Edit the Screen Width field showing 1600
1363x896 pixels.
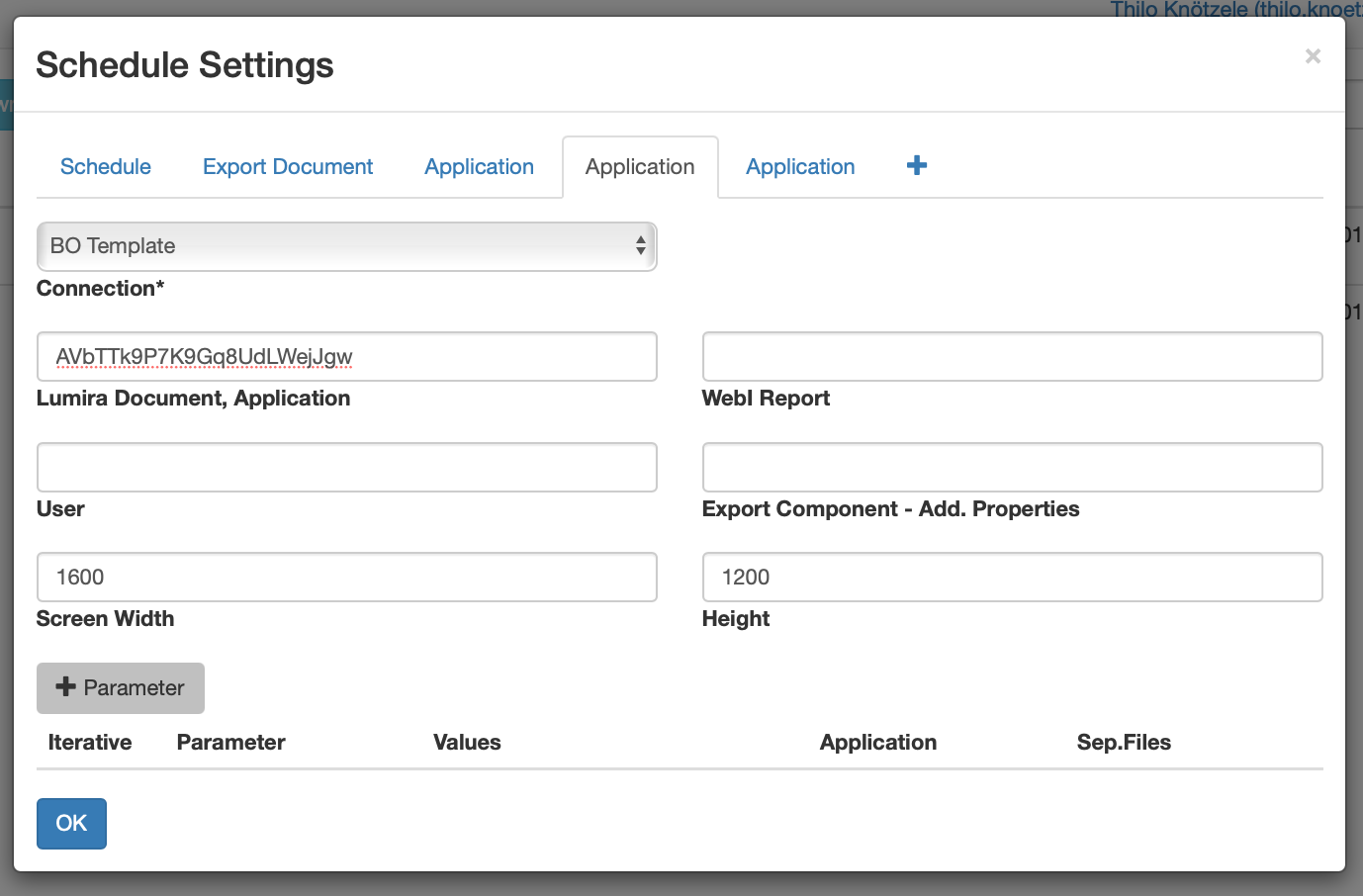coord(347,577)
